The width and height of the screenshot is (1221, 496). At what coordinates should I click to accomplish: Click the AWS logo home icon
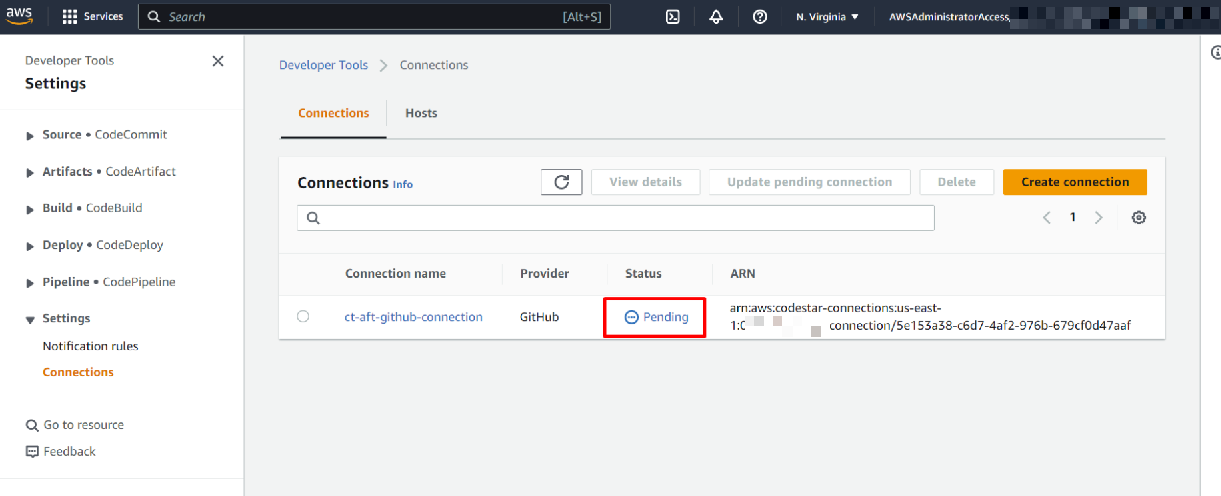19,16
